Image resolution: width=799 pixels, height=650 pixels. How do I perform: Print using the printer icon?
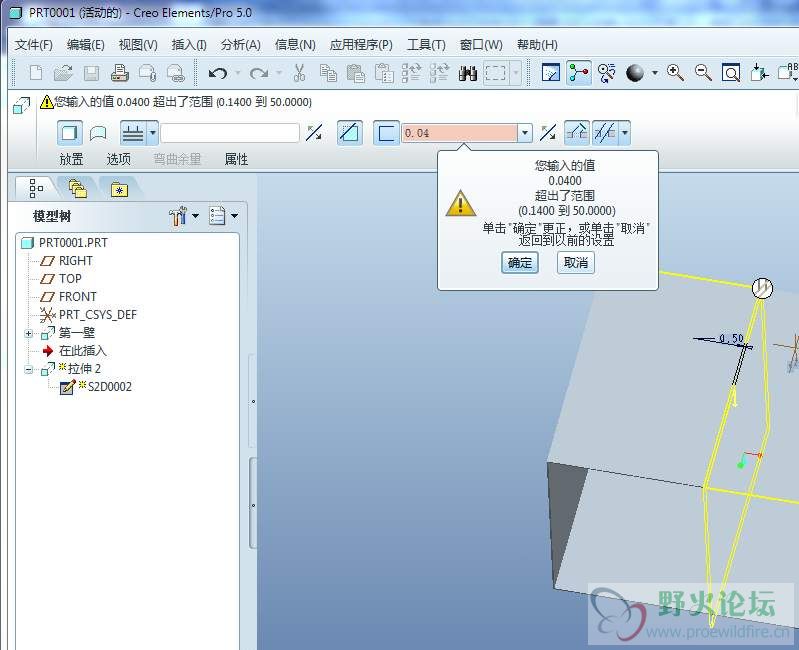120,73
